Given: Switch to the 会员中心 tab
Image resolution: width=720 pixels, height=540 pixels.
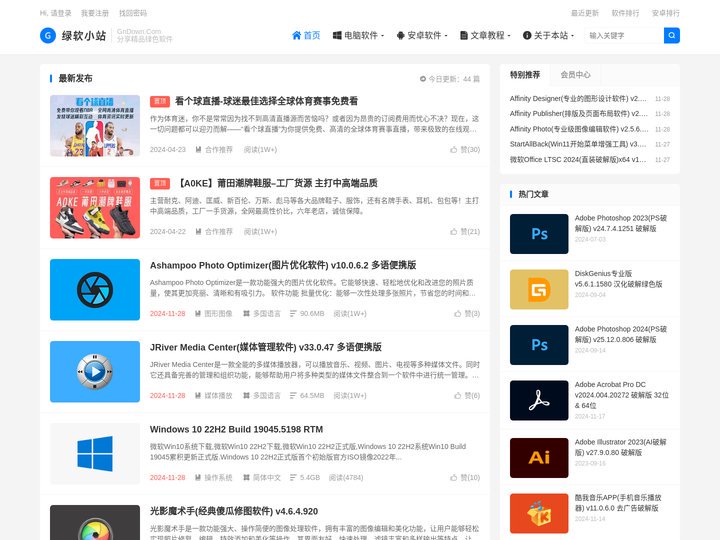Looking at the screenshot, I should coord(575,75).
